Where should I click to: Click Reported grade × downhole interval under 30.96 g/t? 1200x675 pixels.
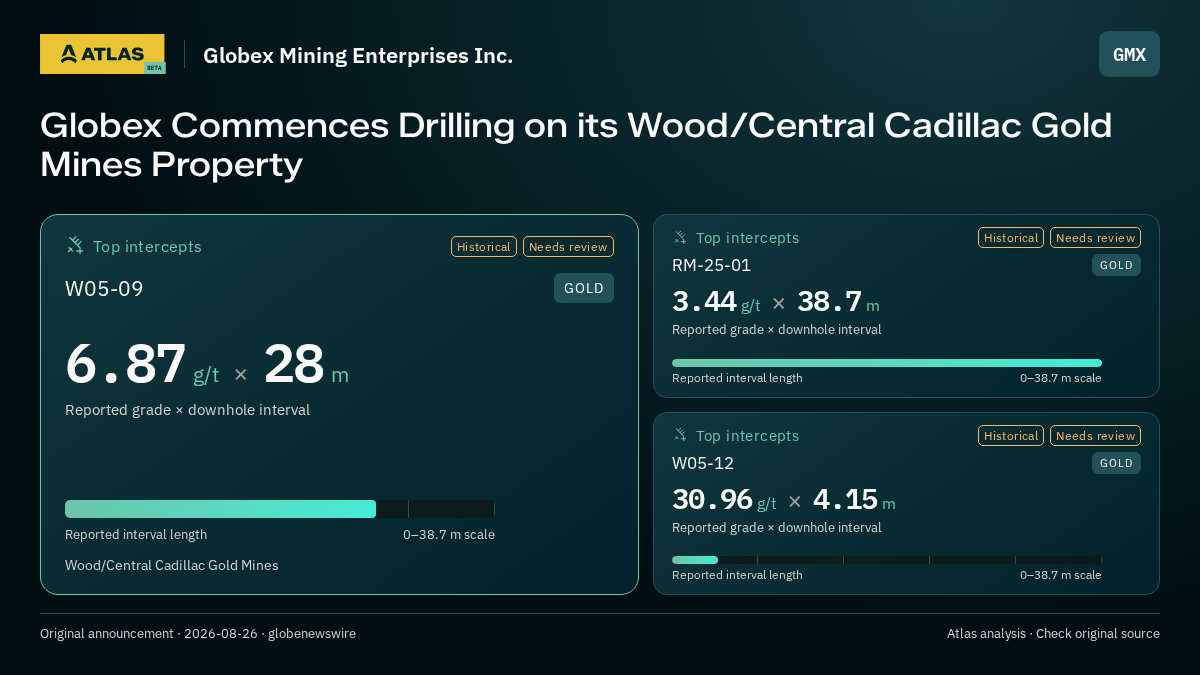tap(777, 527)
